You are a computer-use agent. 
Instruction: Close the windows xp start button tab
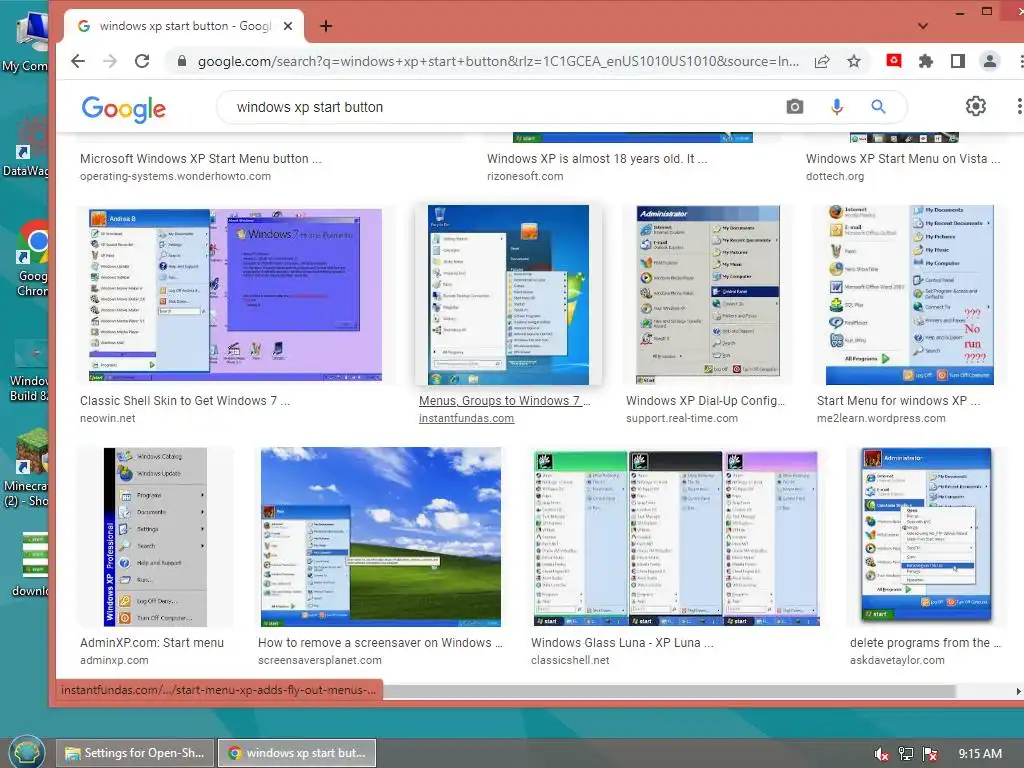coord(288,26)
